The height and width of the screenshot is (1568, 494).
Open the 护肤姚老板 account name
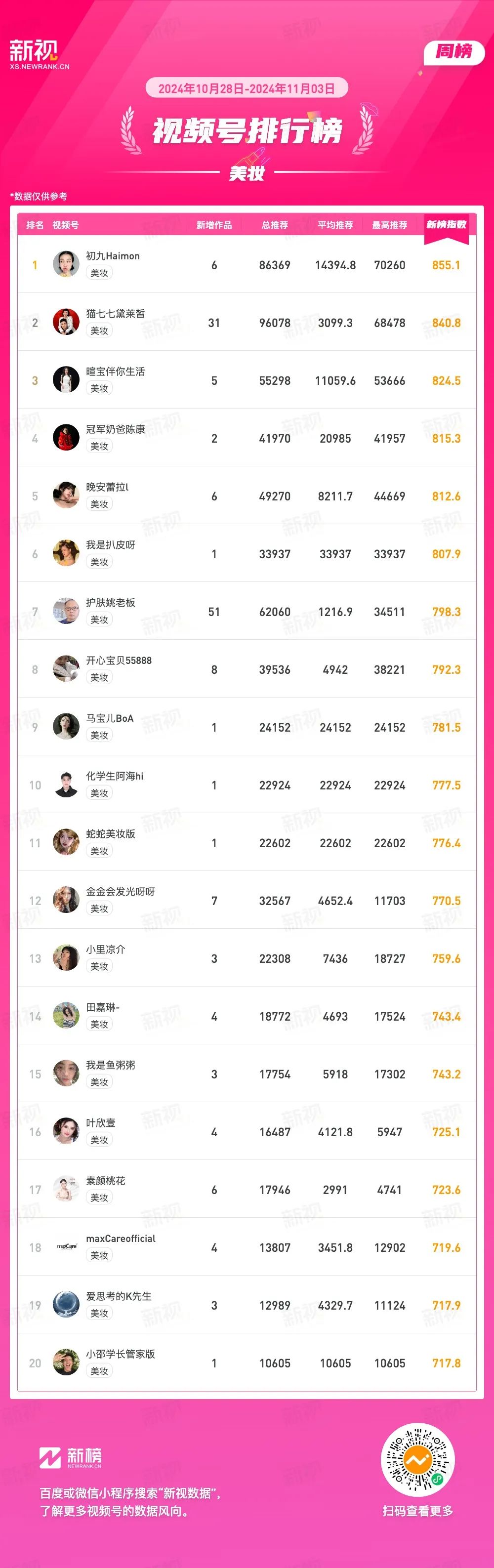click(x=111, y=603)
